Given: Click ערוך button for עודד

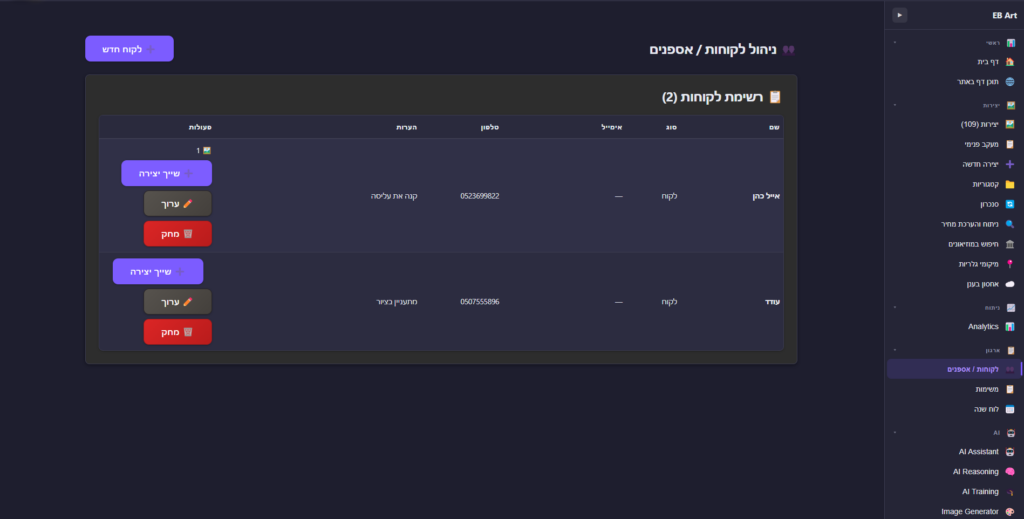Looking at the screenshot, I should 177,301.
